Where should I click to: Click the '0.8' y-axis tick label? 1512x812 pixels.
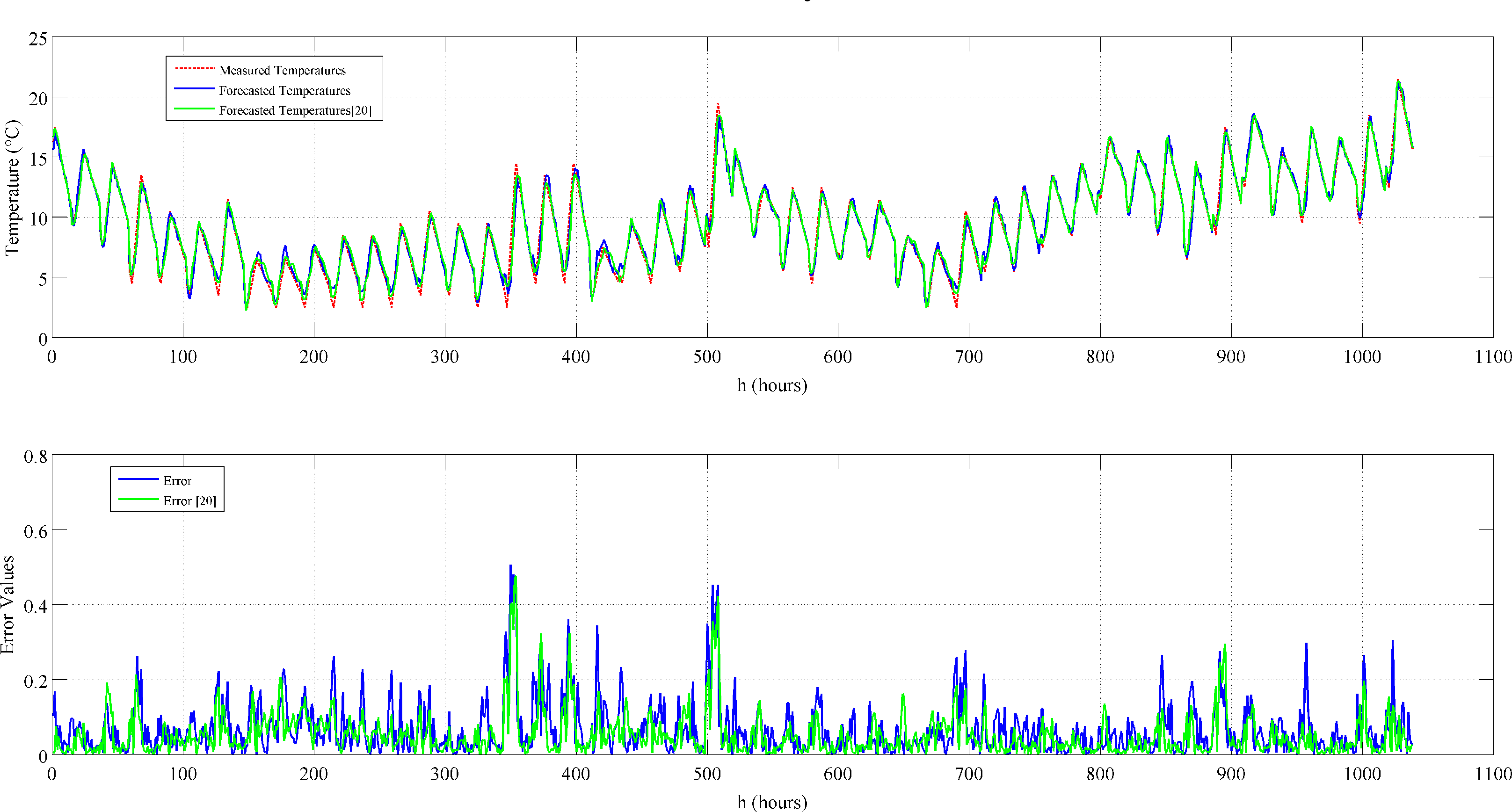point(36,456)
